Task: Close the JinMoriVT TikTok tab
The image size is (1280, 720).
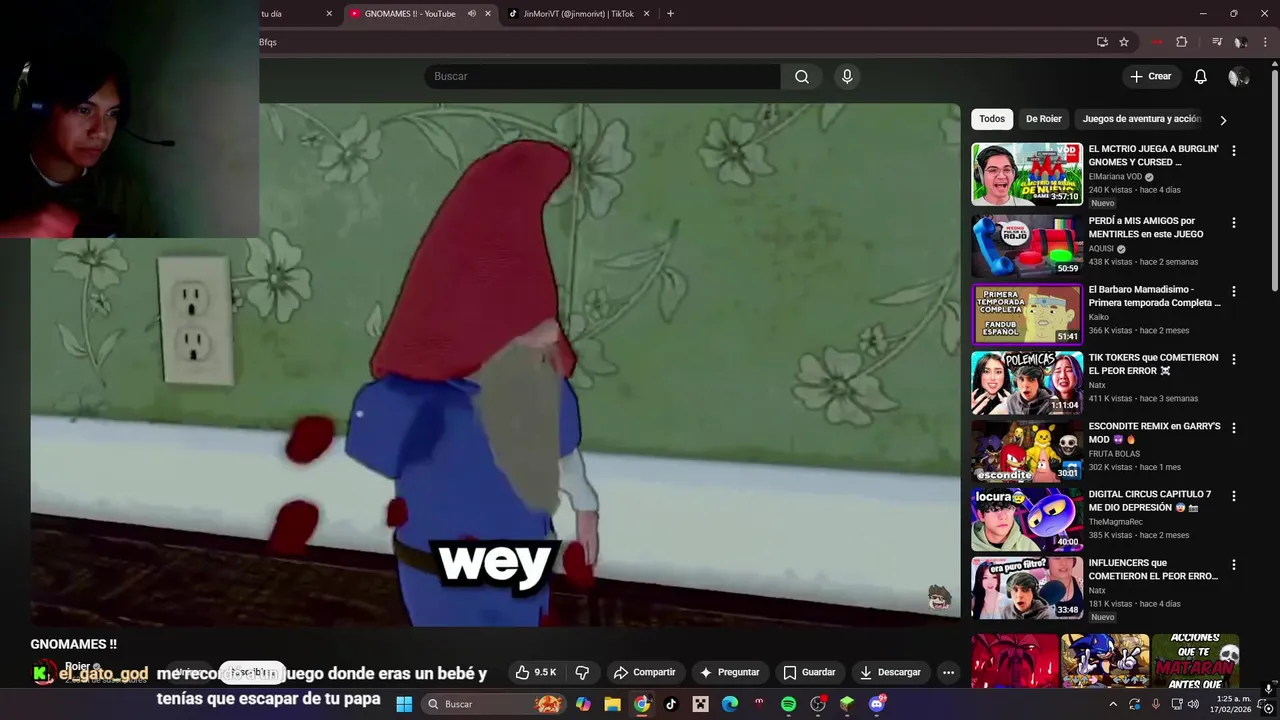Action: click(646, 14)
